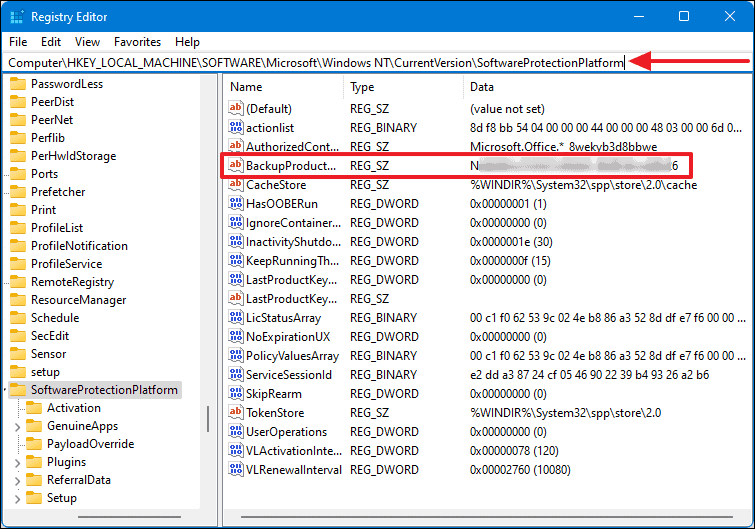This screenshot has height=529, width=755.
Task: Expand the GenuineApps subkey
Action: click(x=17, y=426)
